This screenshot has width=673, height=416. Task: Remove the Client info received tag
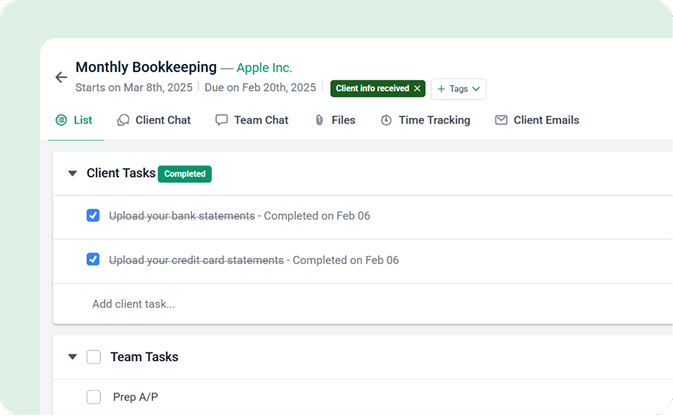417,88
